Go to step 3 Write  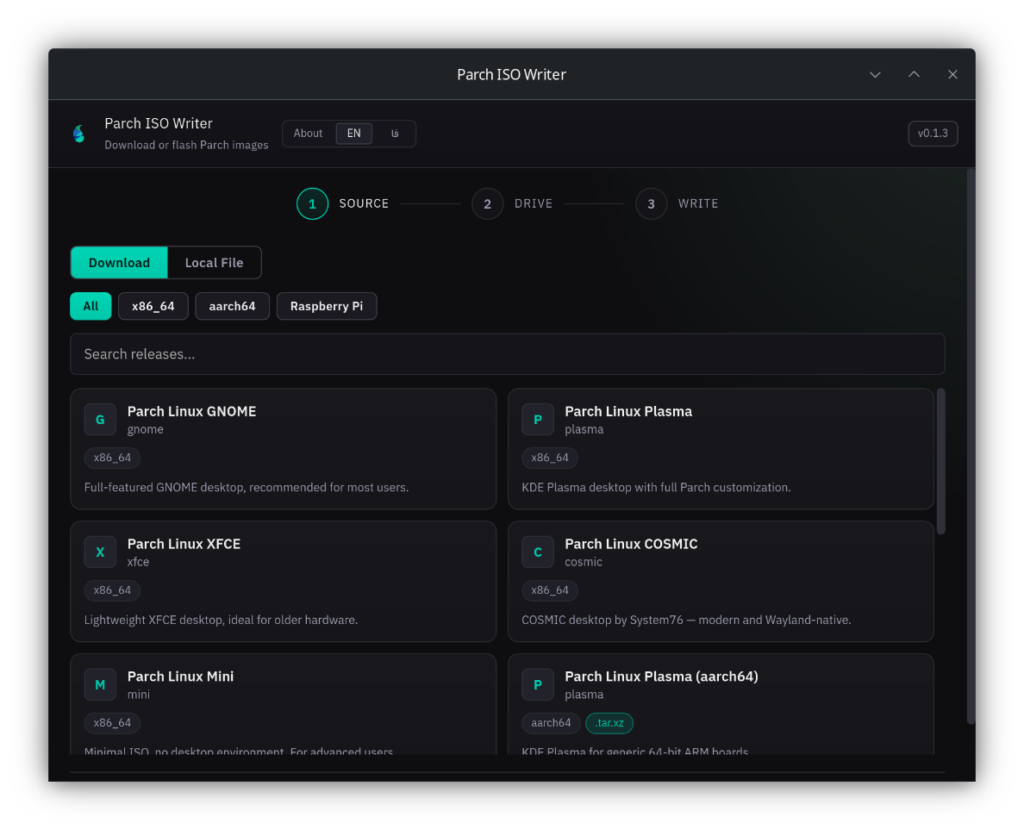[x=677, y=204]
